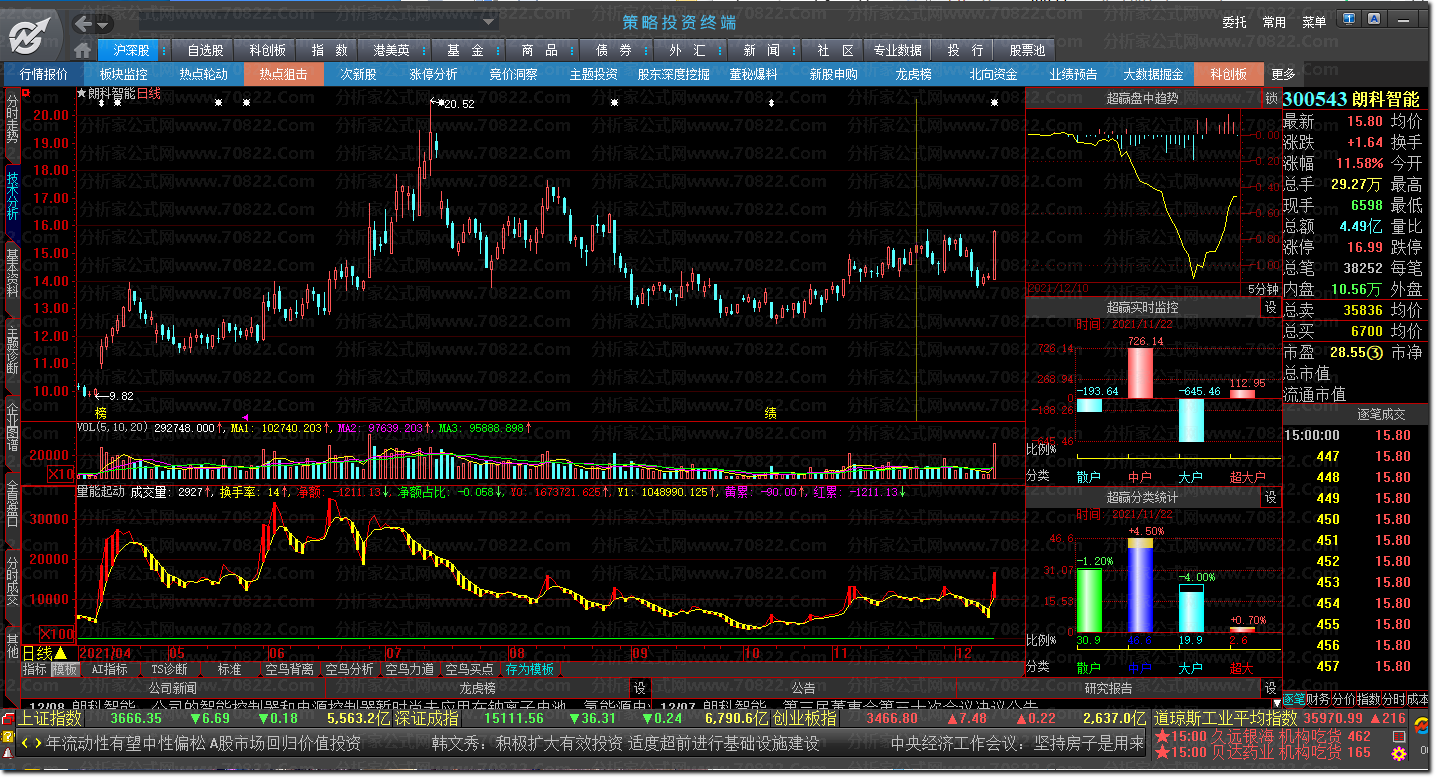Viewport: 1437px width, 778px height.
Task: Open the 股票池 tab
Action: click(1027, 50)
